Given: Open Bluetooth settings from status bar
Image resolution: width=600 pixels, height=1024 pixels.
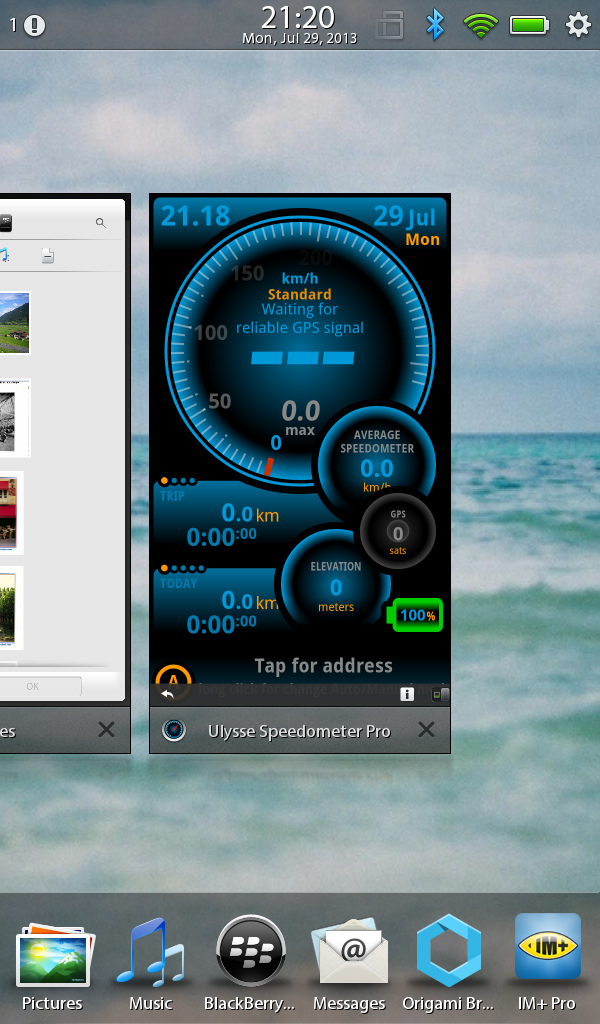Looking at the screenshot, I should [x=435, y=25].
